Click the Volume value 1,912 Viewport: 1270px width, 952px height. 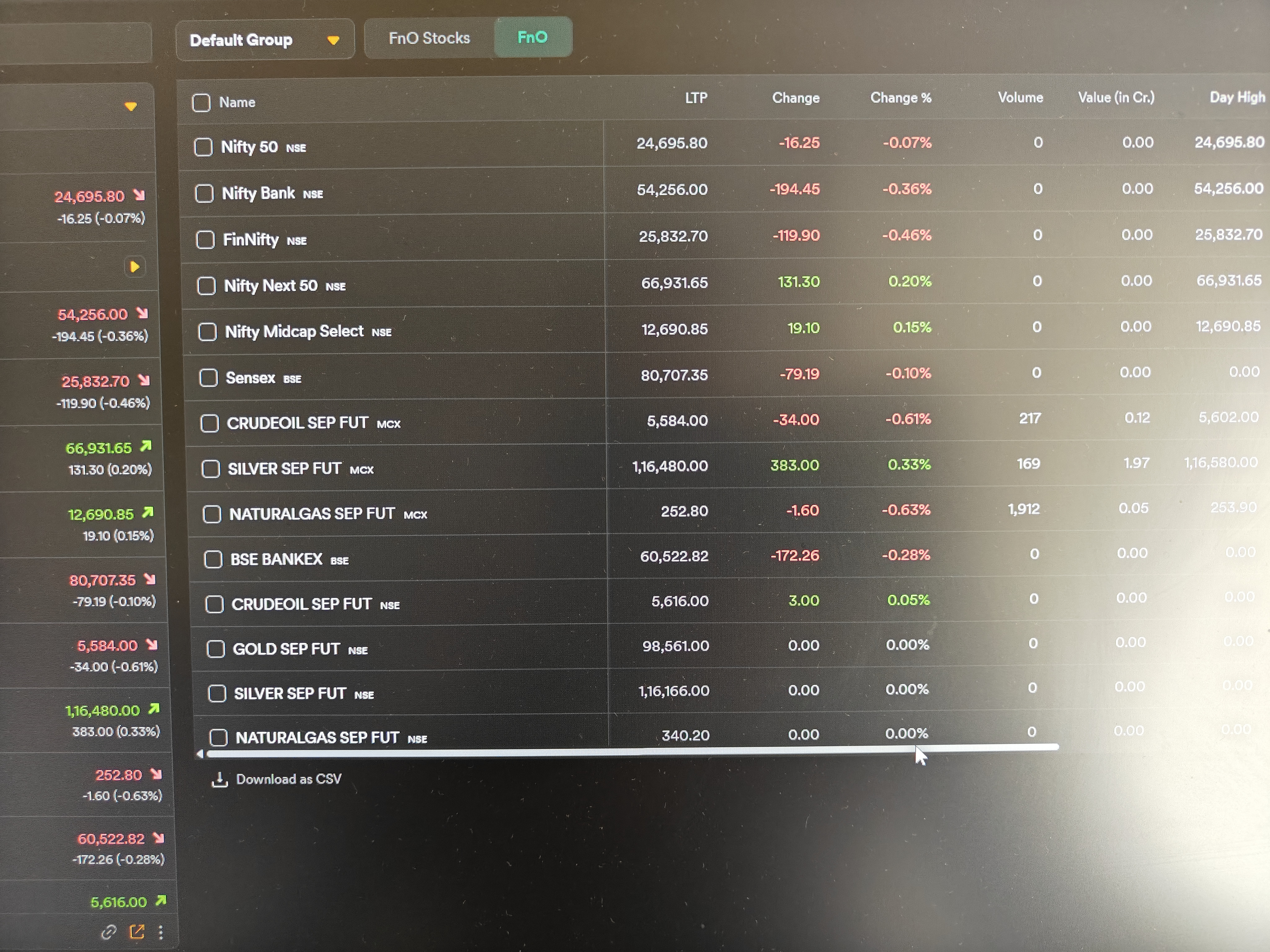click(x=1024, y=509)
